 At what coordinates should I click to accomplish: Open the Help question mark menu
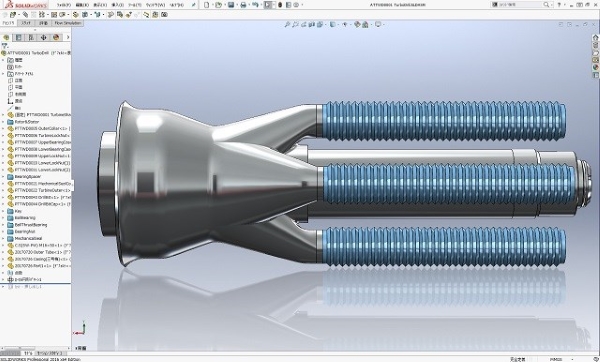pyautogui.click(x=559, y=5)
